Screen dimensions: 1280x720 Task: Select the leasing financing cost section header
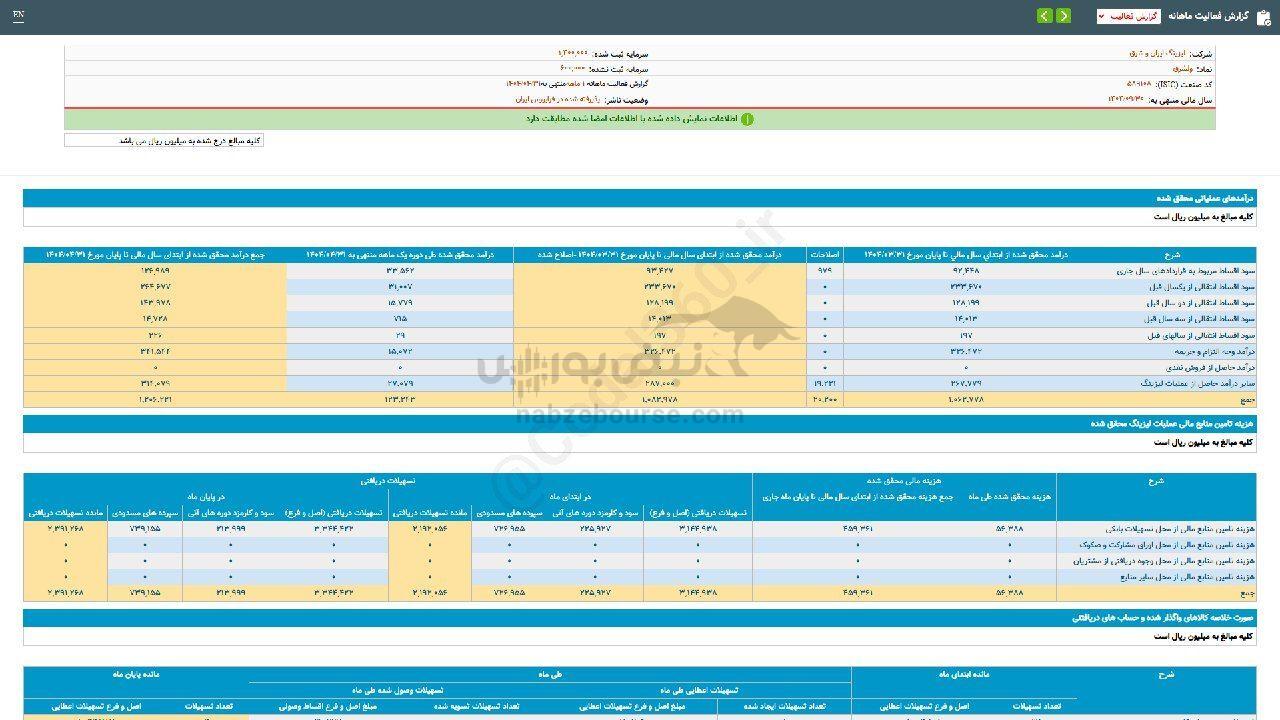640,423
